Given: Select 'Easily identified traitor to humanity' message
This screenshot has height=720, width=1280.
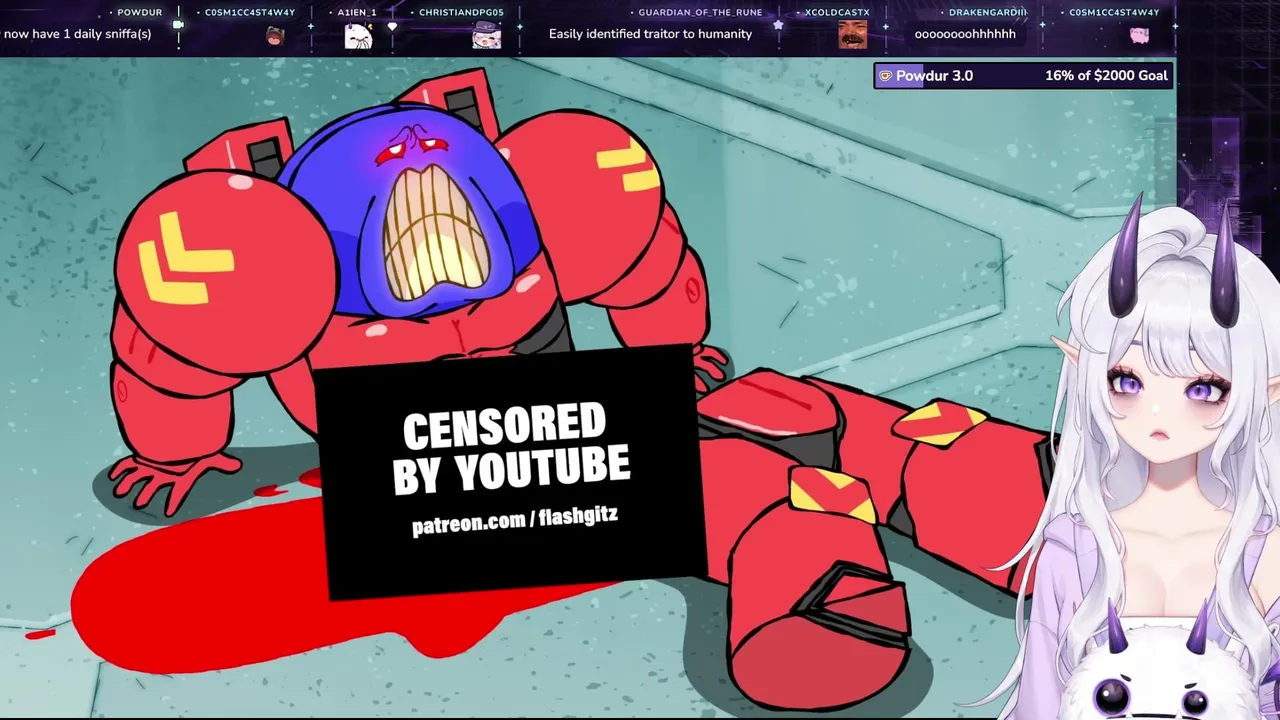Looking at the screenshot, I should tap(650, 34).
